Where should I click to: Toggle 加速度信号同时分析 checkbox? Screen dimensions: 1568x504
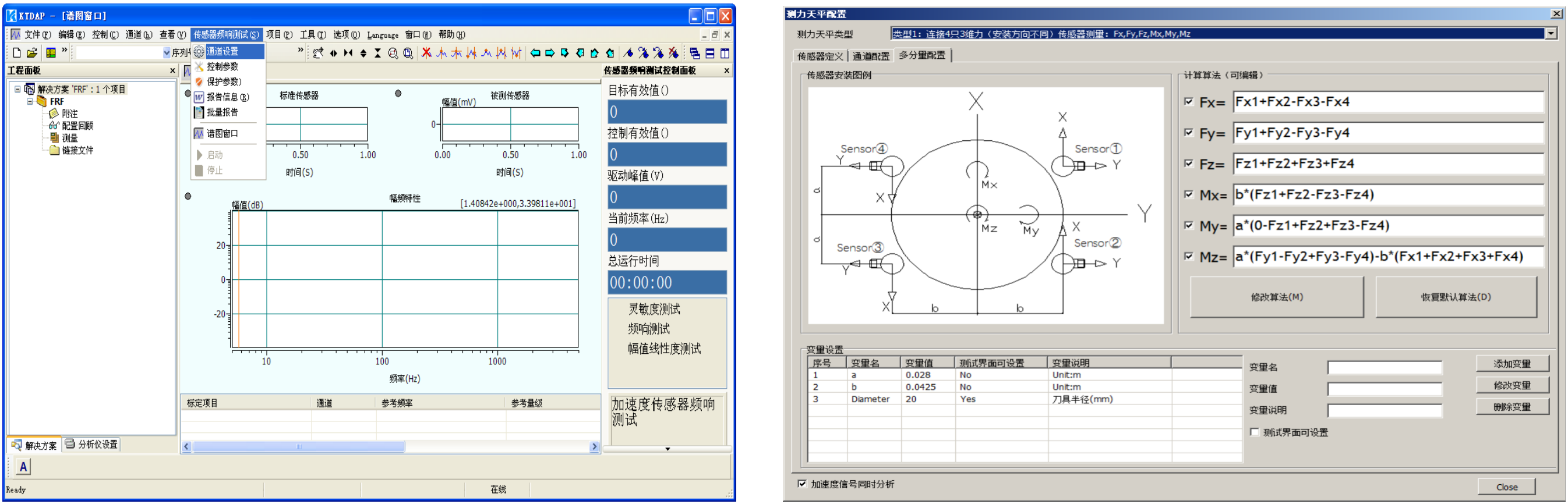(802, 484)
